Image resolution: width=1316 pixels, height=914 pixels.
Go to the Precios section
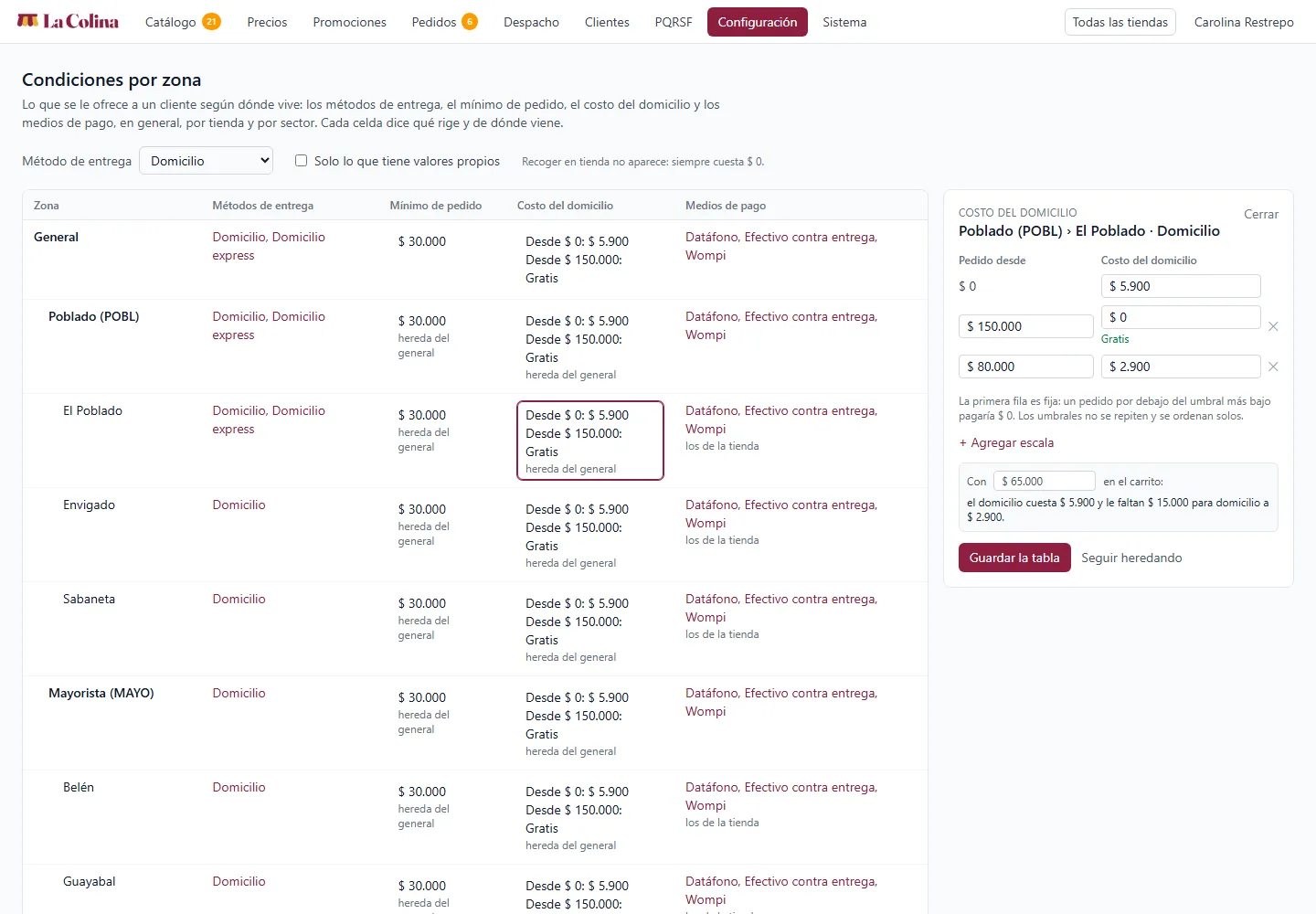pyautogui.click(x=267, y=22)
